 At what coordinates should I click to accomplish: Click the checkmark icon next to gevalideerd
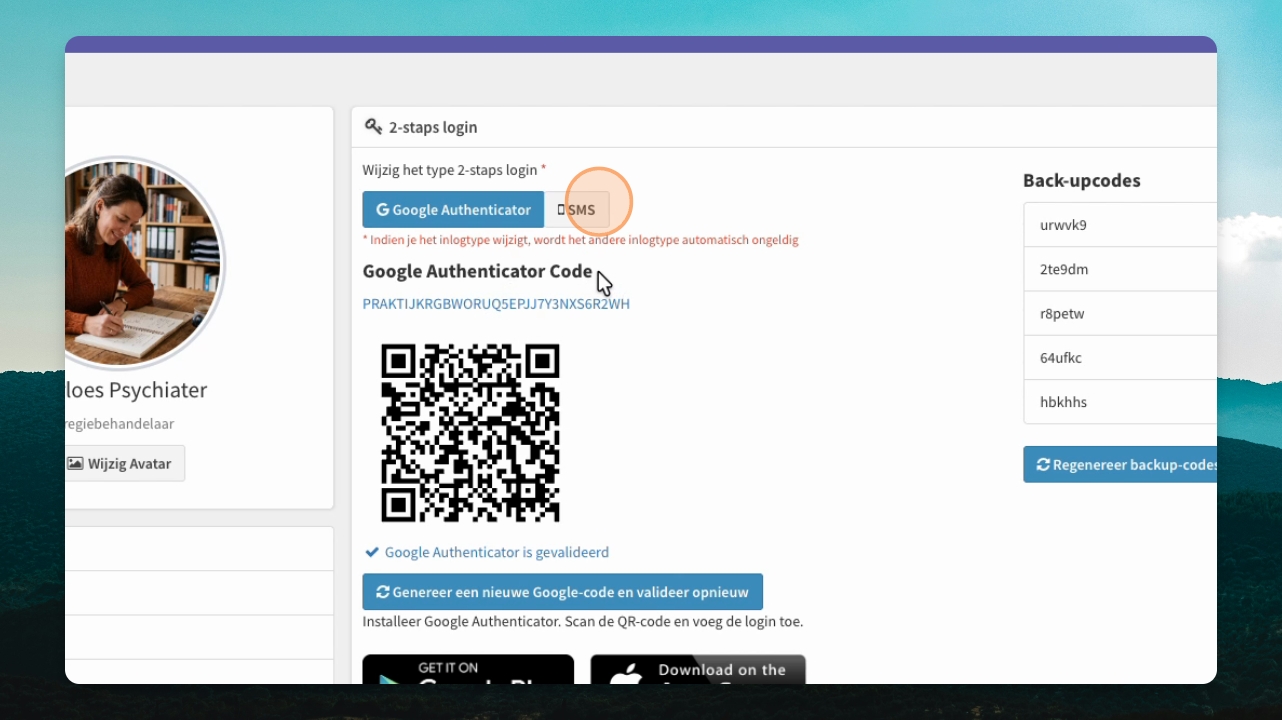pos(372,552)
